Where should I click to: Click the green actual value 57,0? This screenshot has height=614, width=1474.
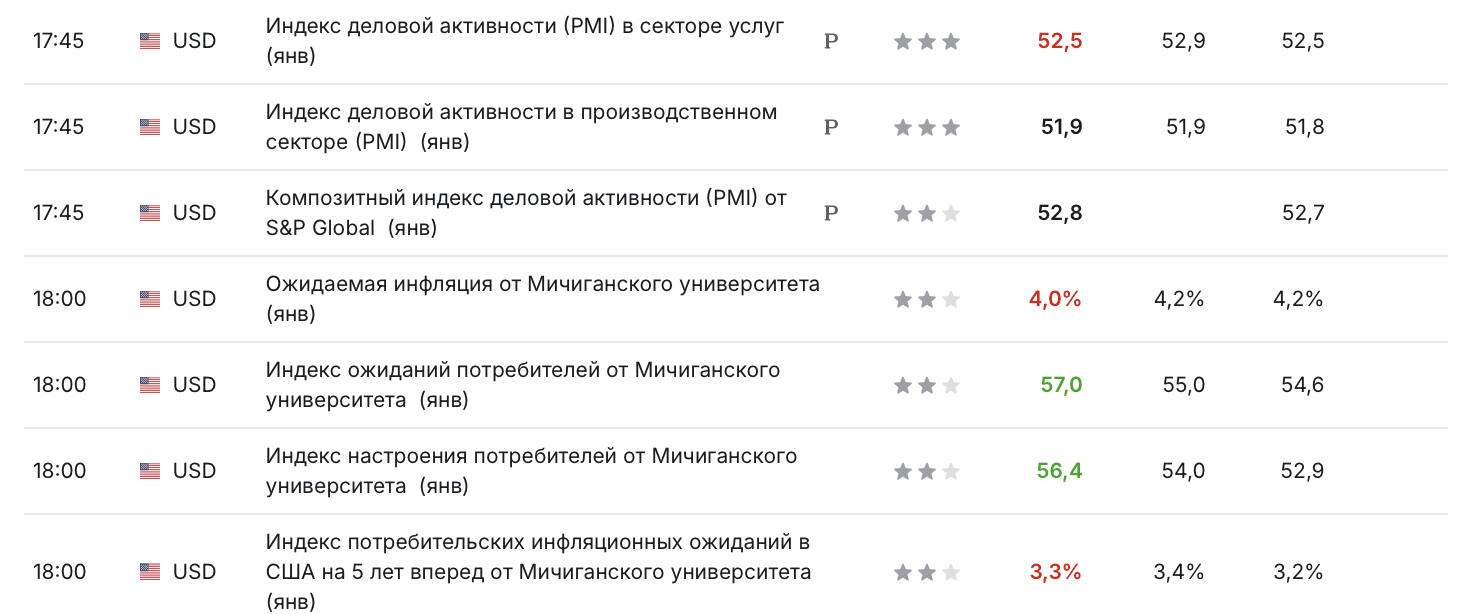[x=1061, y=385]
